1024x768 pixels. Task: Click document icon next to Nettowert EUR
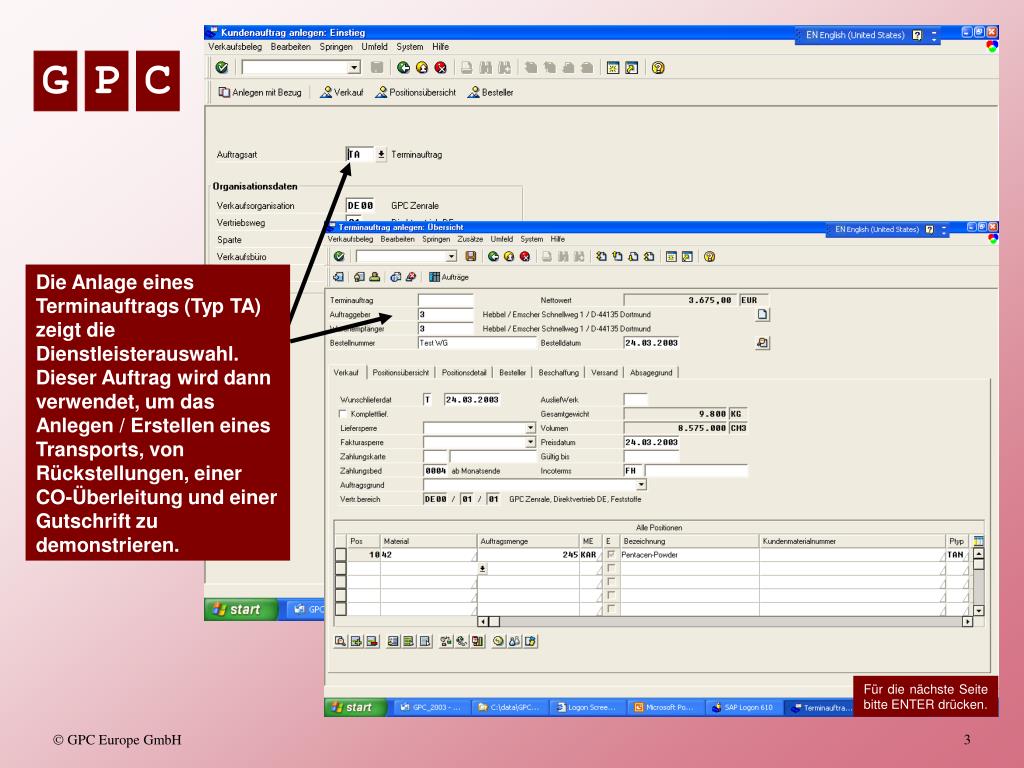coord(762,314)
